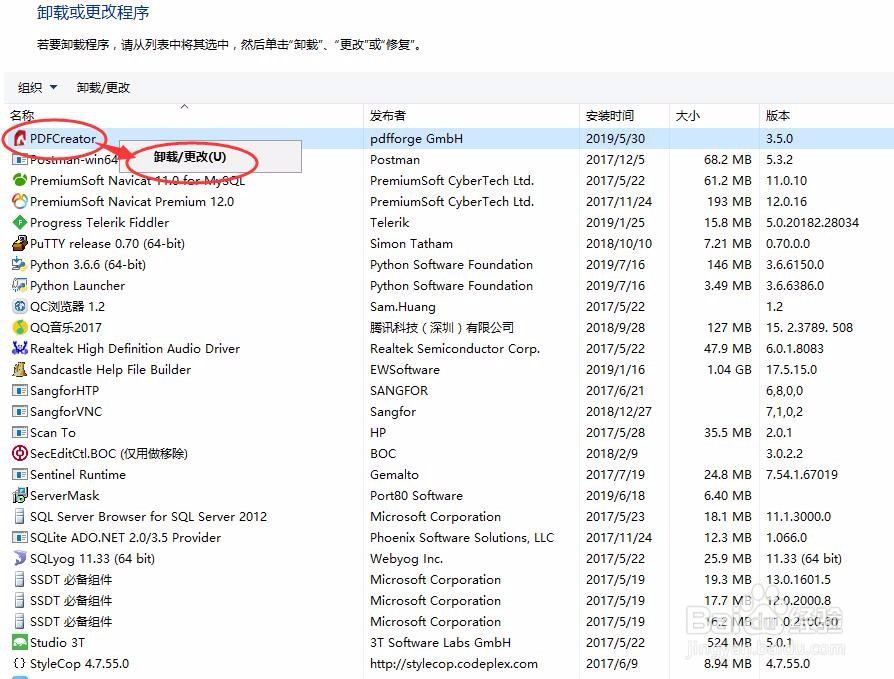
Task: Click the SangforHTP icon
Action: (20, 391)
